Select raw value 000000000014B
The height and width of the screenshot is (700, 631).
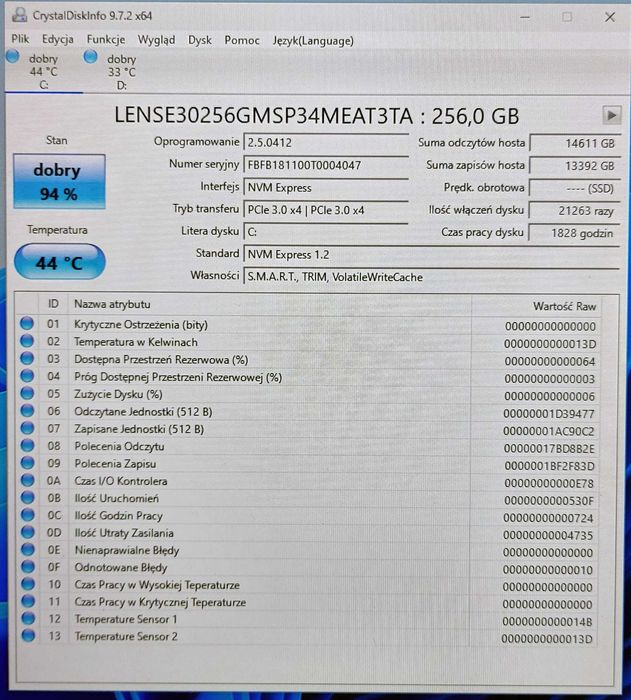547,621
